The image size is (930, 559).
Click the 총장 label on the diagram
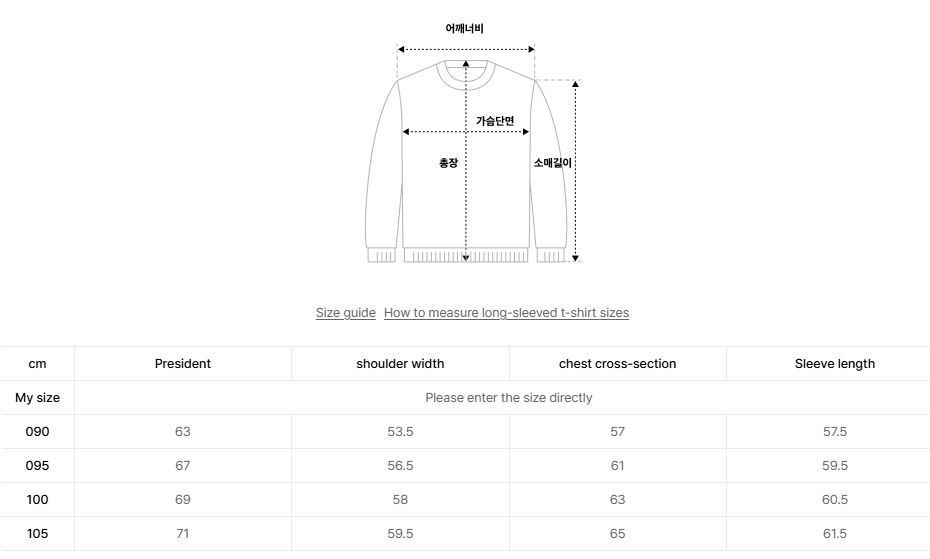point(448,163)
